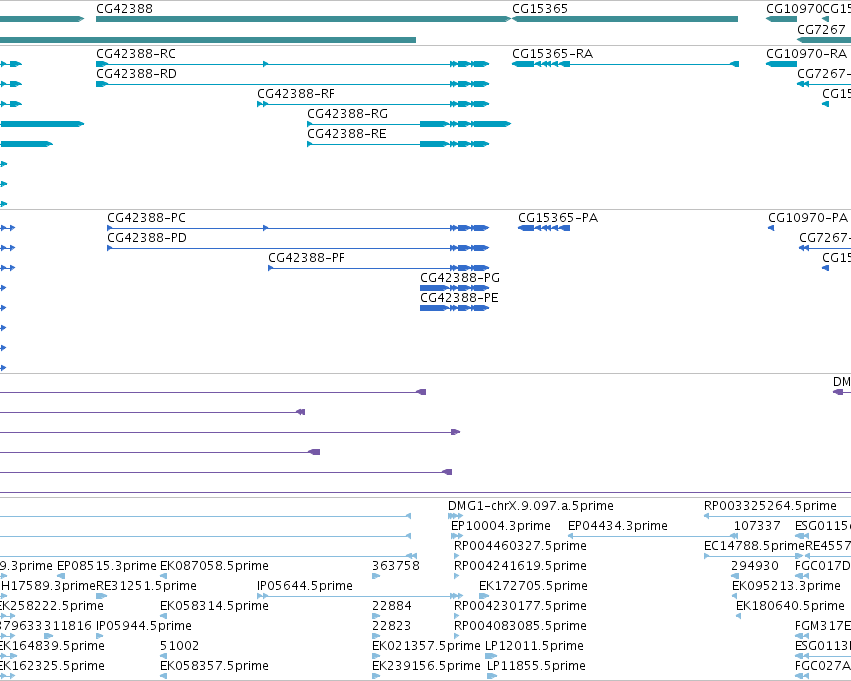The width and height of the screenshot is (851, 681).
Task: Select the EK087058.5prime label
Action: 214,567
